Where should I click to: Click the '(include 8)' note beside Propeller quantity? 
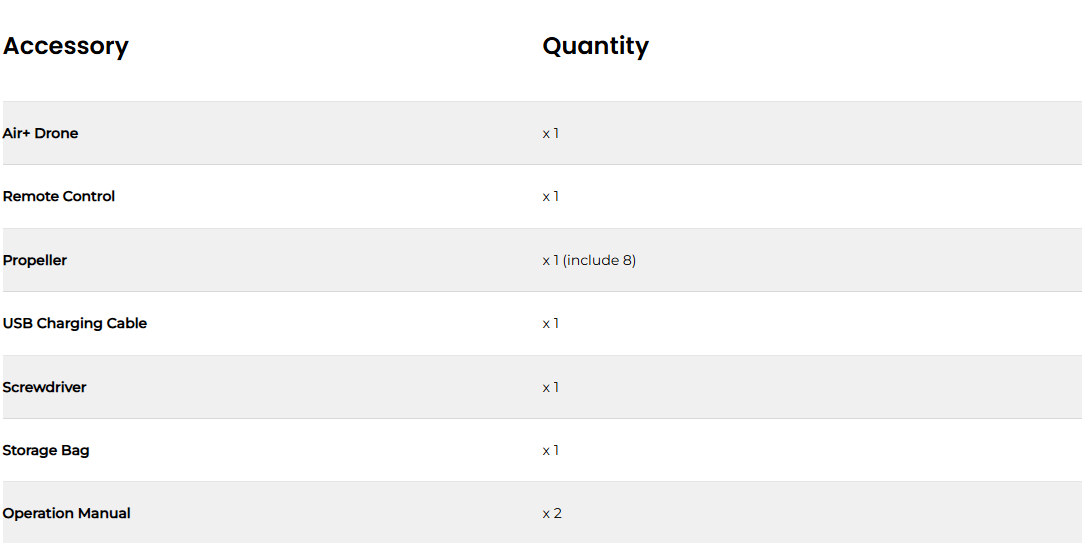pos(600,260)
